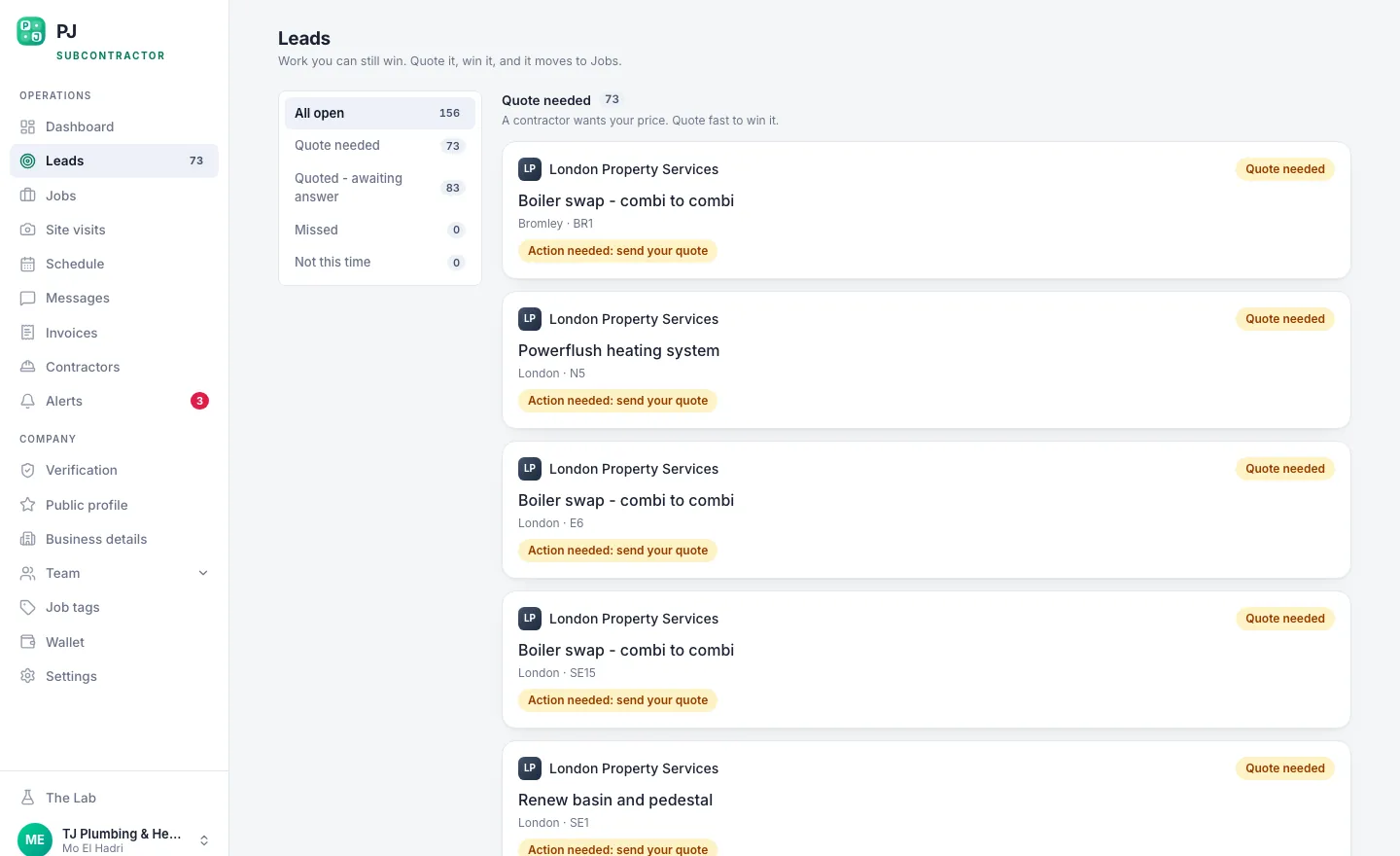The width and height of the screenshot is (1400, 856).
Task: Open the account switcher chevrons
Action: (204, 840)
